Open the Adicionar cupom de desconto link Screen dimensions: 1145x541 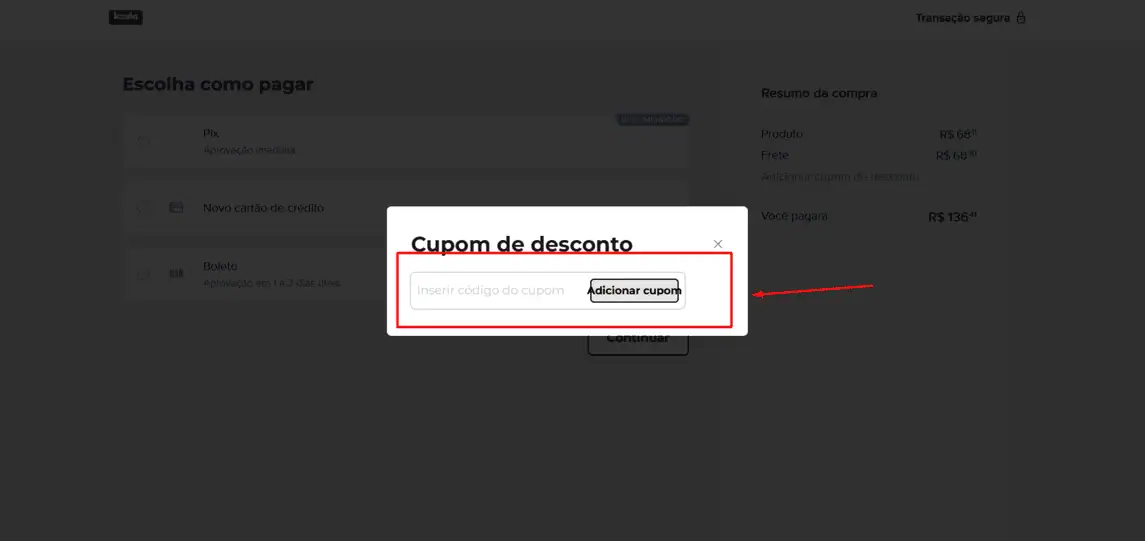[840, 177]
